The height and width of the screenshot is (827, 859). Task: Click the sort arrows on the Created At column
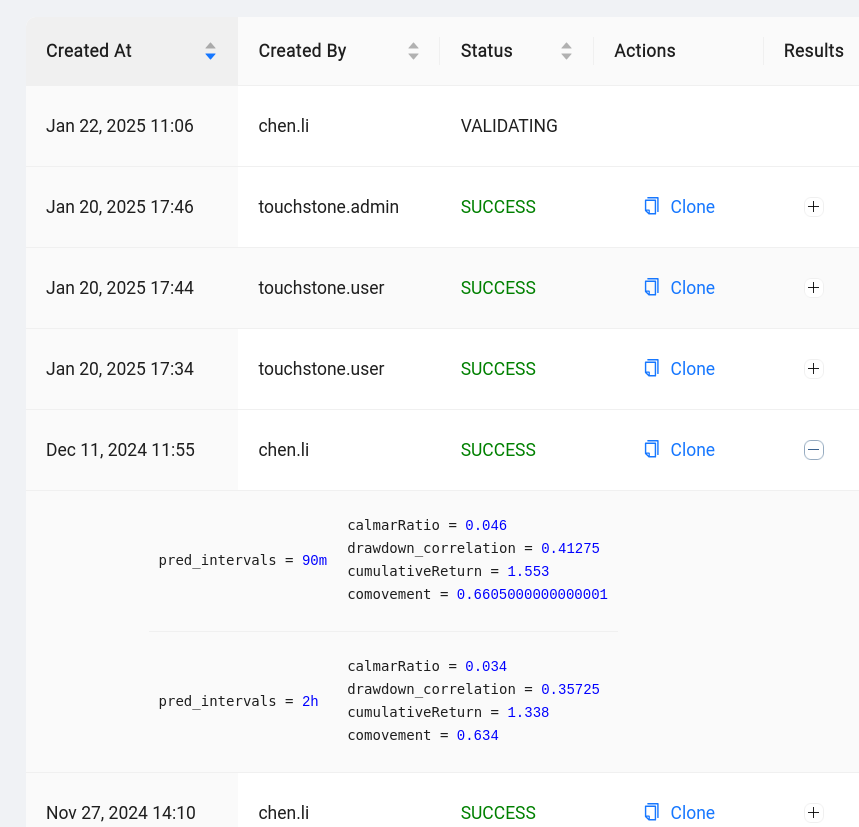point(210,50)
